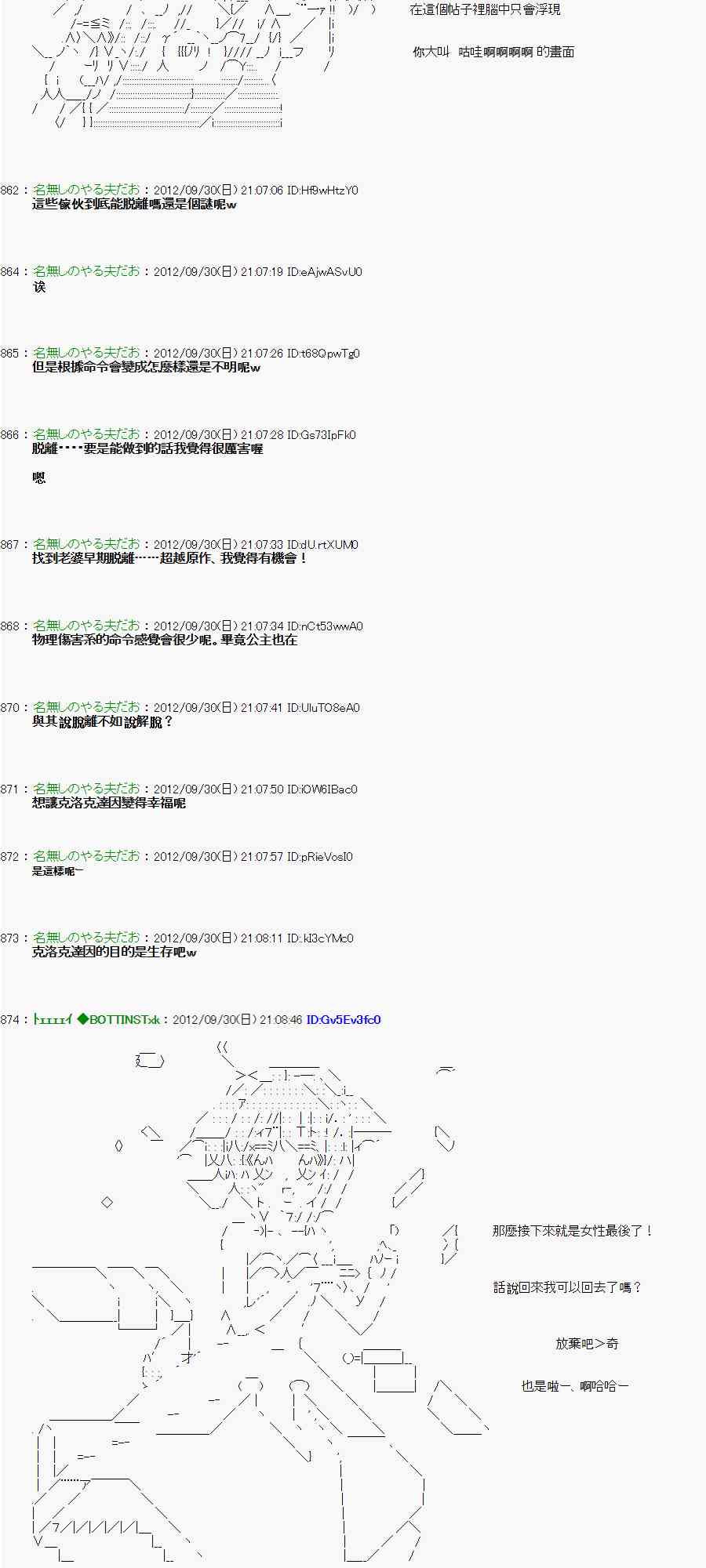The height and width of the screenshot is (1568, 706).
Task: Click the dialogue line "放棄吧＞奇"
Action: 587,1344
